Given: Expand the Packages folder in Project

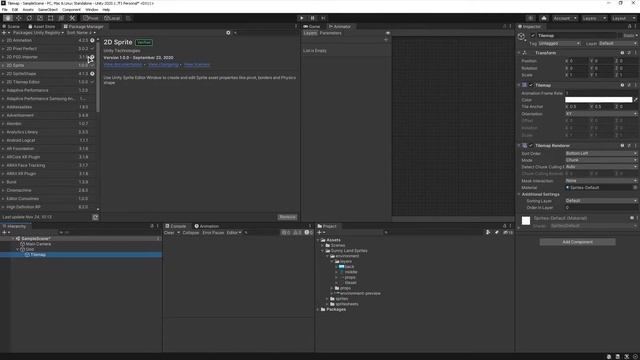Looking at the screenshot, I should click(318, 309).
